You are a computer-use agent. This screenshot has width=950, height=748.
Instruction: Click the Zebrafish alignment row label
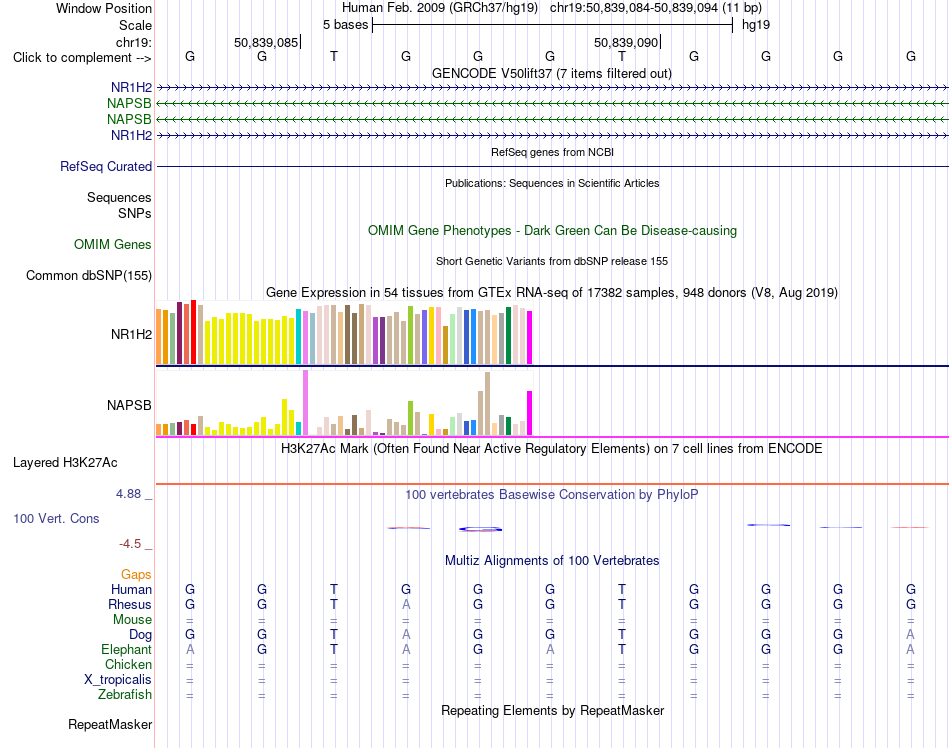125,694
